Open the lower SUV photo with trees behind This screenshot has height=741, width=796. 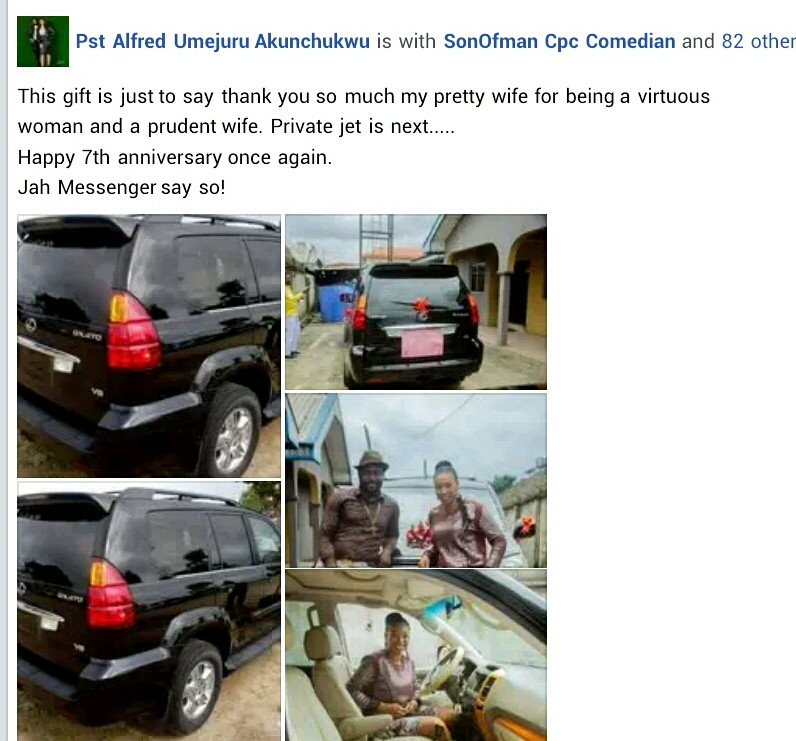pos(149,612)
